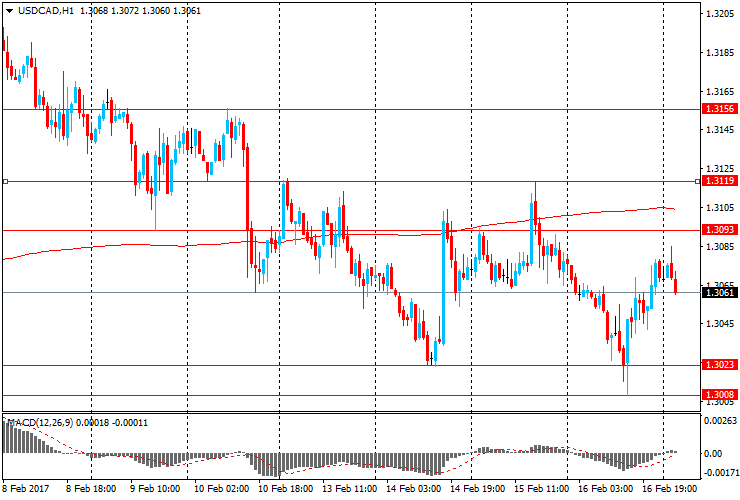
Task: Select the right handle of the 1.3119 line
Action: tap(697, 181)
